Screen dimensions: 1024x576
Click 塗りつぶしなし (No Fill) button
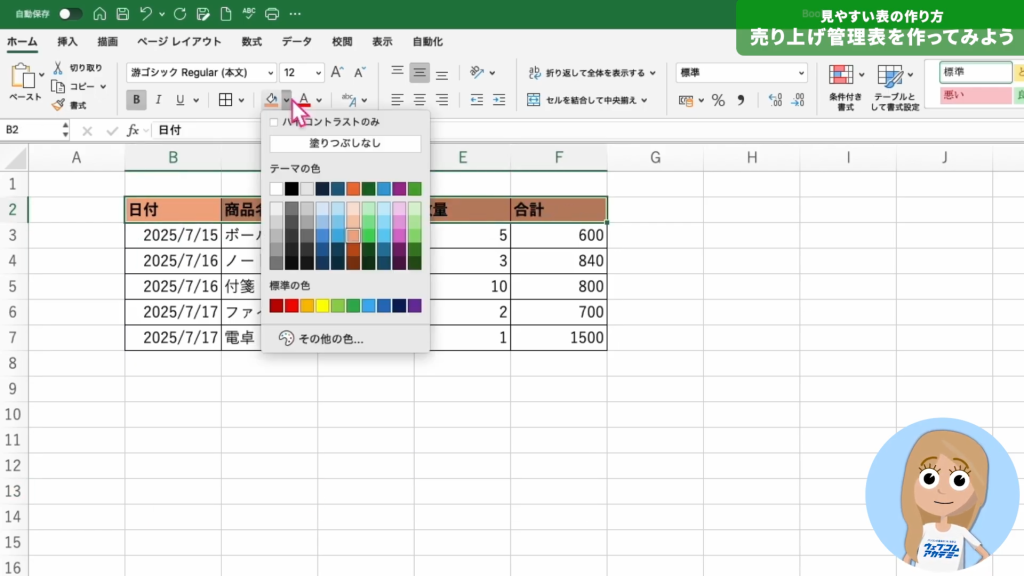coord(345,144)
